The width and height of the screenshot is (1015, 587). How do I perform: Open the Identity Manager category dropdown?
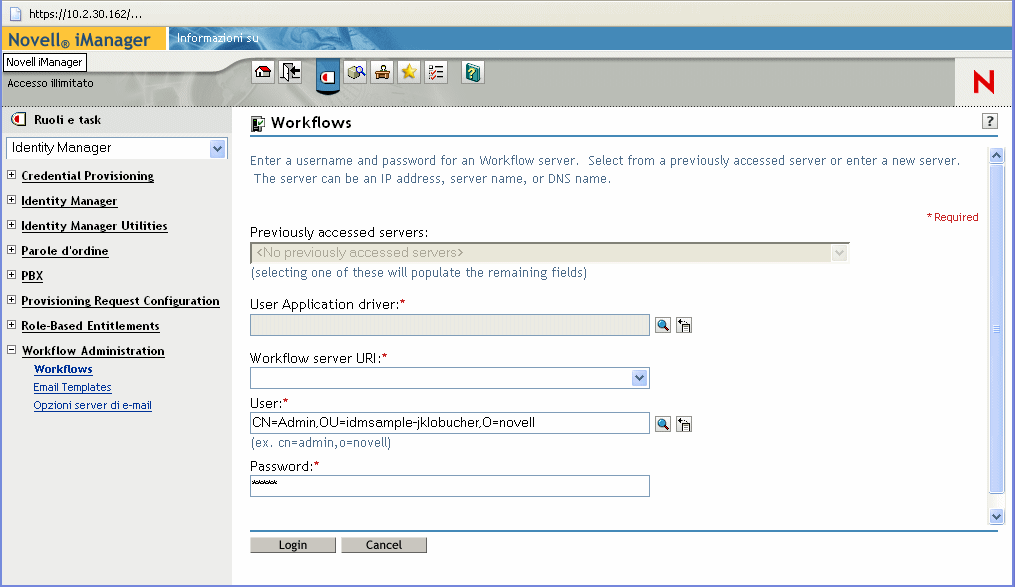pyautogui.click(x=218, y=148)
